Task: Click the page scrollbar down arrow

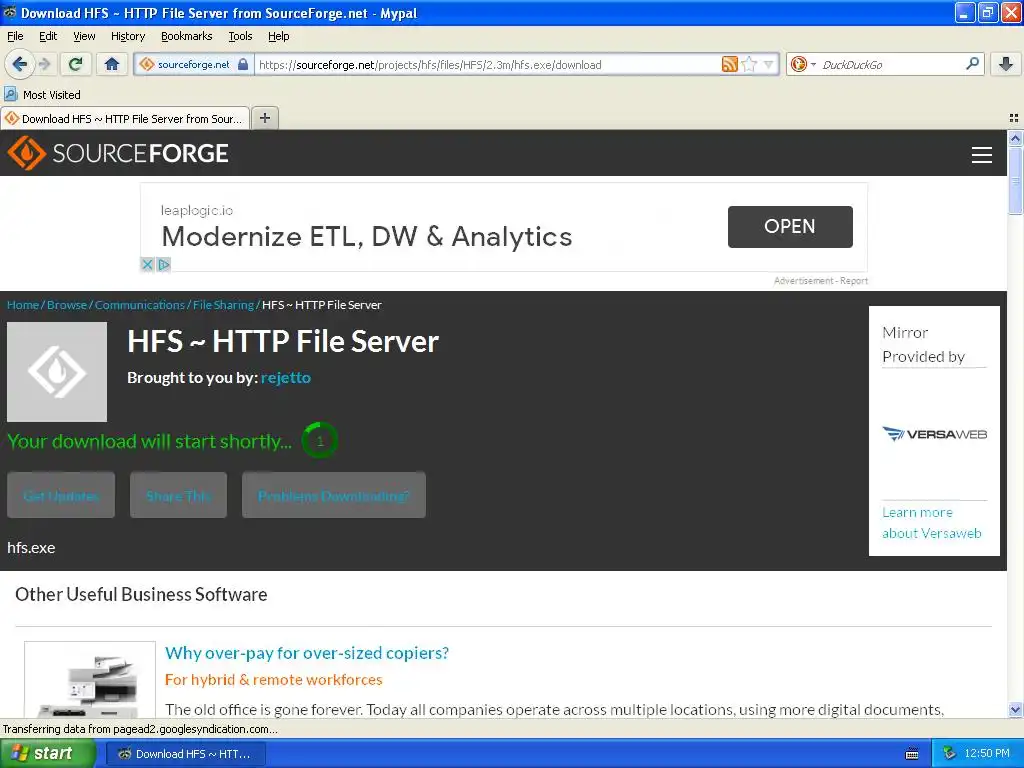Action: click(x=1015, y=709)
